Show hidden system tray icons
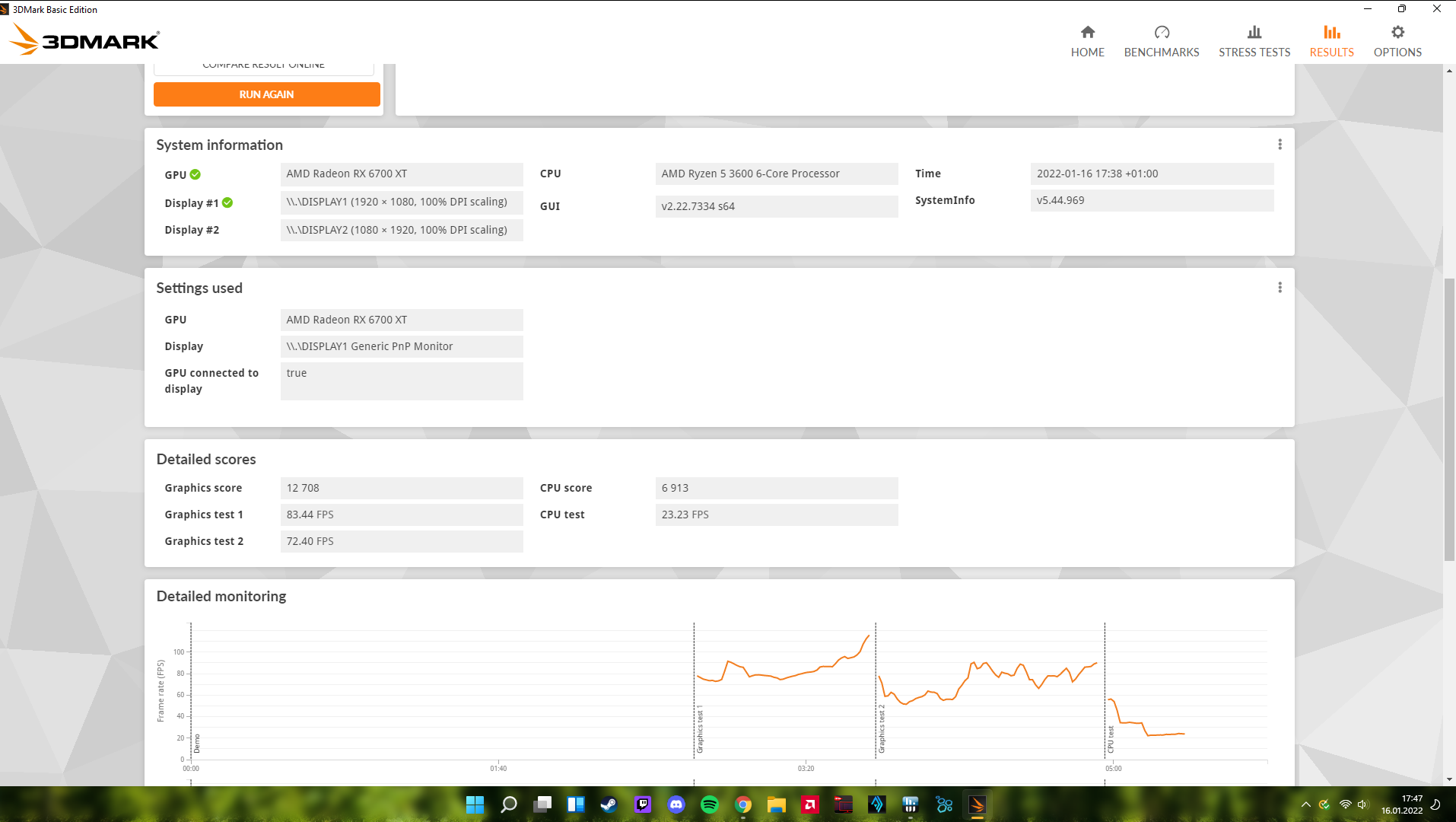Screen dimensions: 1456x822 tap(1306, 804)
